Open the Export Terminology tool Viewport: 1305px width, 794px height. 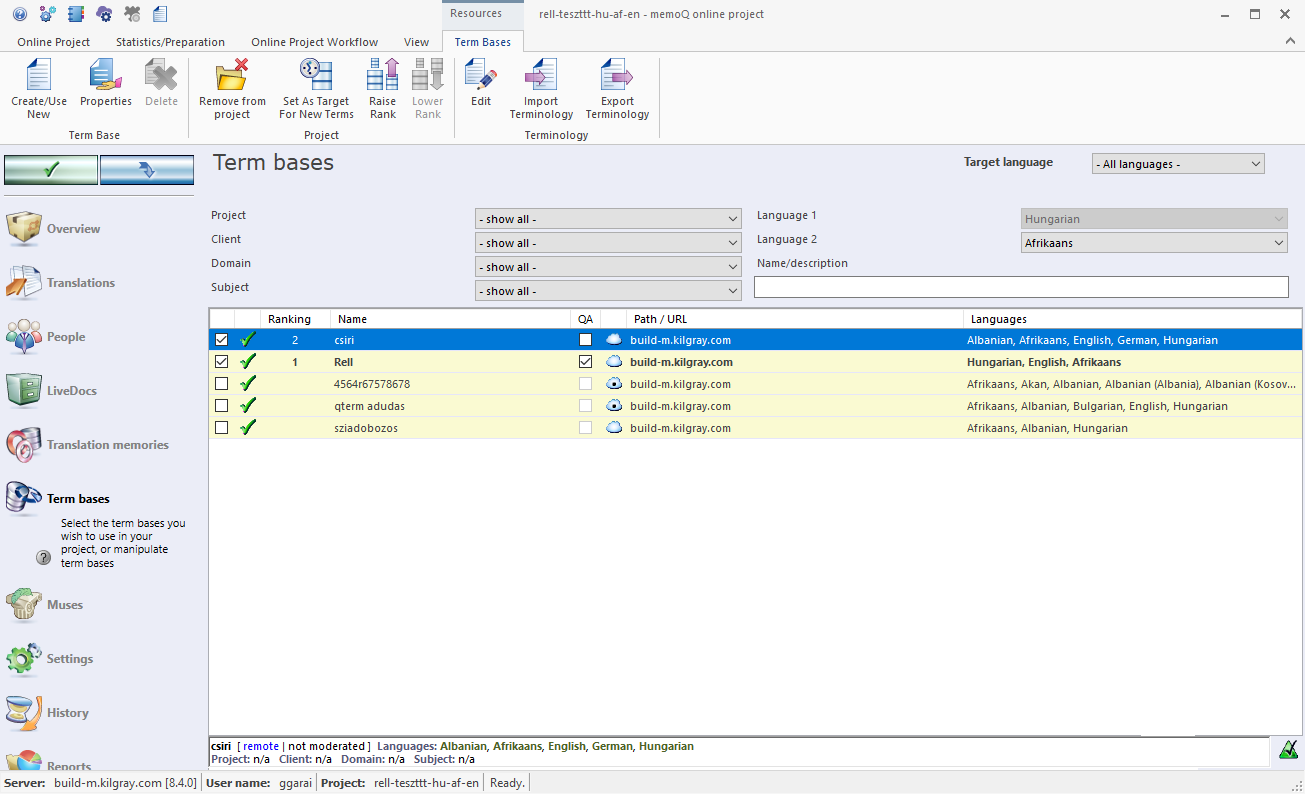(617, 88)
